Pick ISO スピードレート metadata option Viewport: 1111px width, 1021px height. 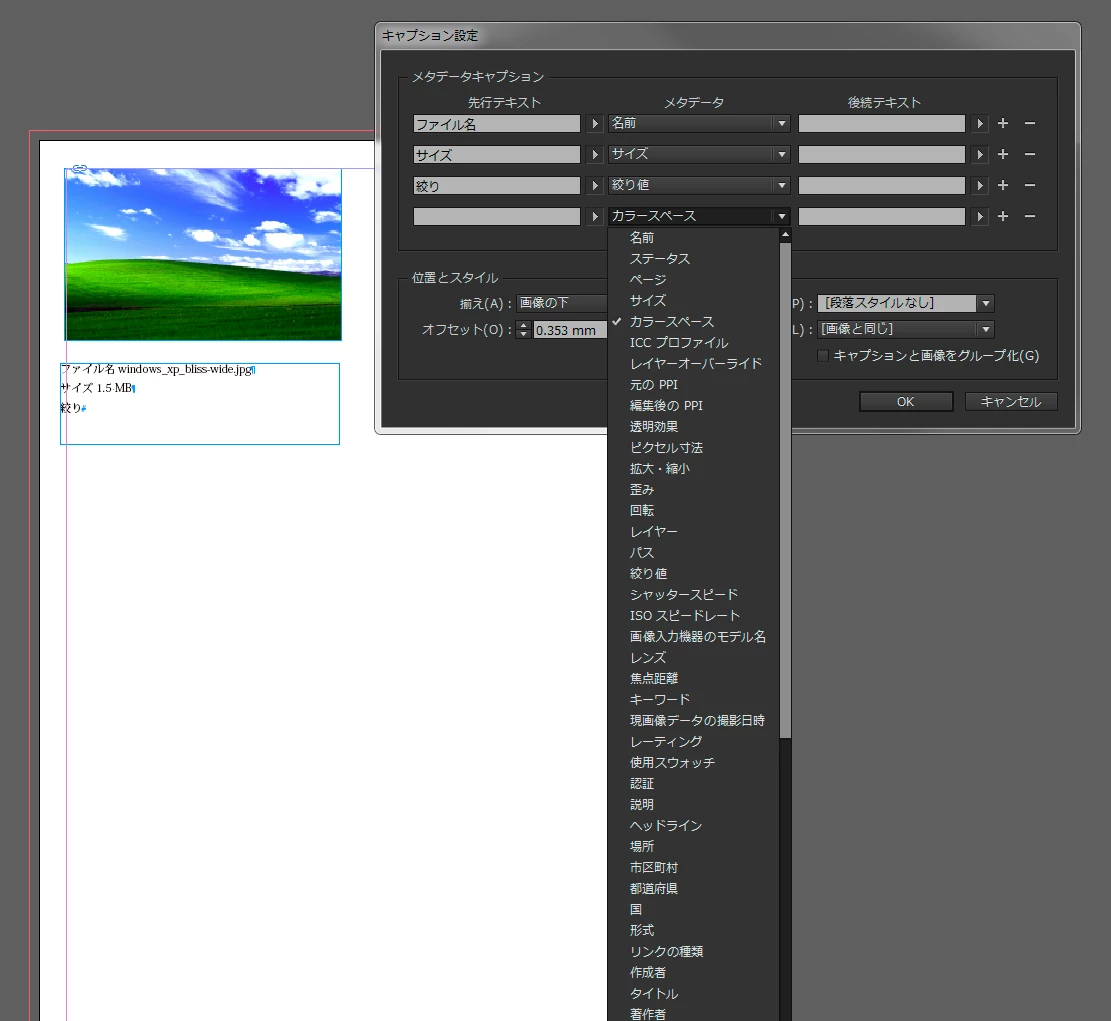(684, 616)
